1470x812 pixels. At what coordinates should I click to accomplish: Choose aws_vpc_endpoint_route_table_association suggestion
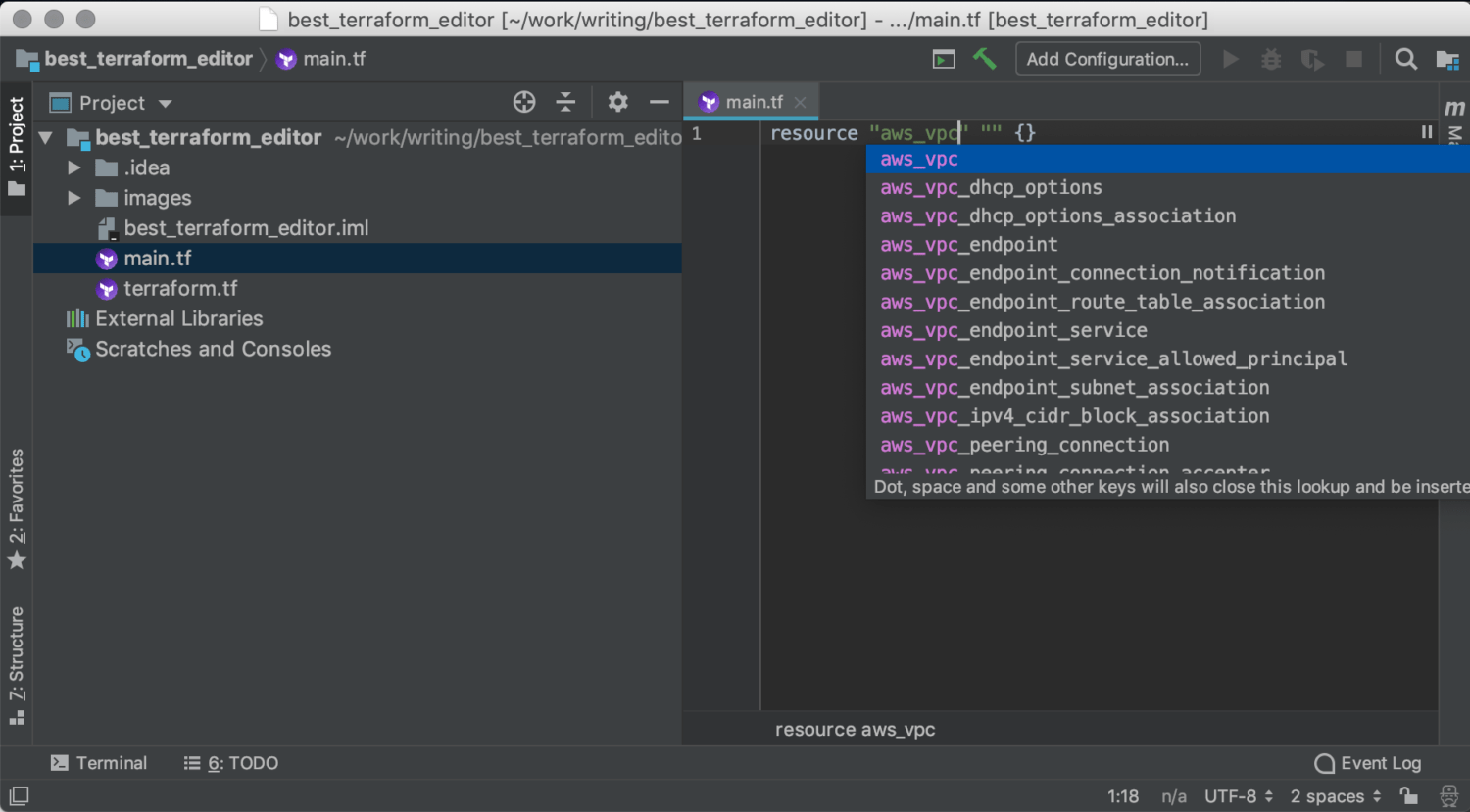(1168, 302)
